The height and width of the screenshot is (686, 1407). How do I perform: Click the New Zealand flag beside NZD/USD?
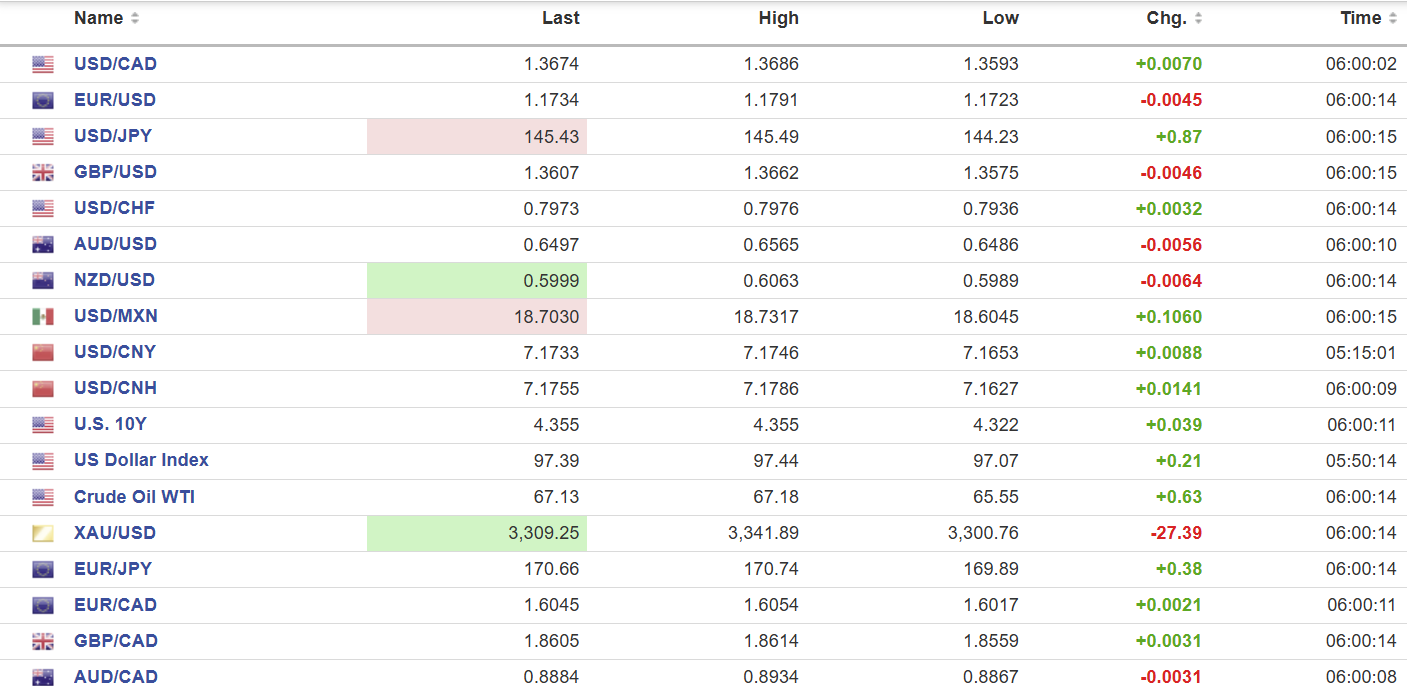point(42,280)
